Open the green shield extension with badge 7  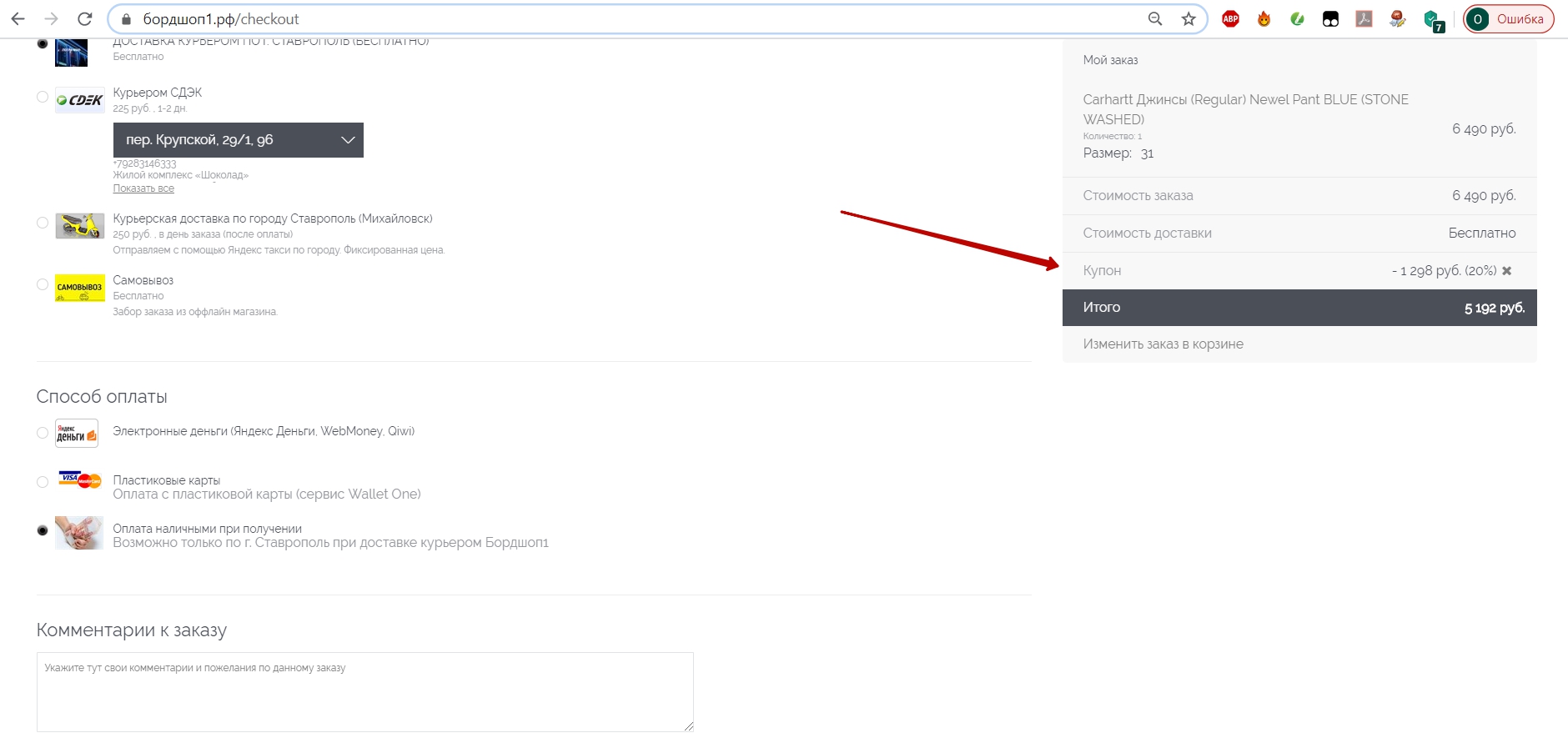(1431, 19)
